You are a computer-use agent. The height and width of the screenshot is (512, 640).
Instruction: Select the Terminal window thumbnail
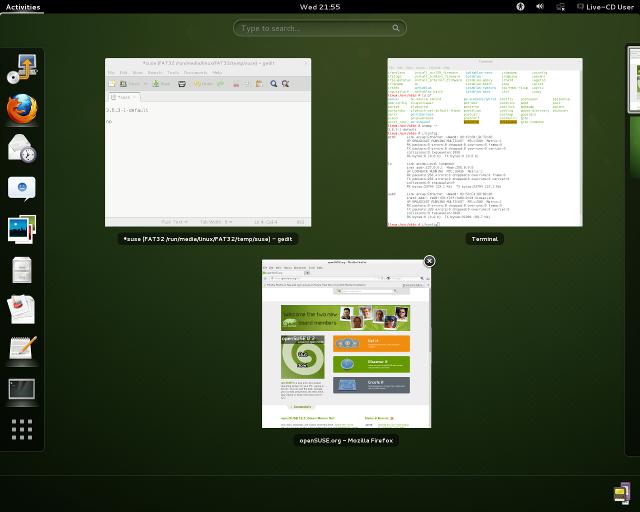click(485, 142)
